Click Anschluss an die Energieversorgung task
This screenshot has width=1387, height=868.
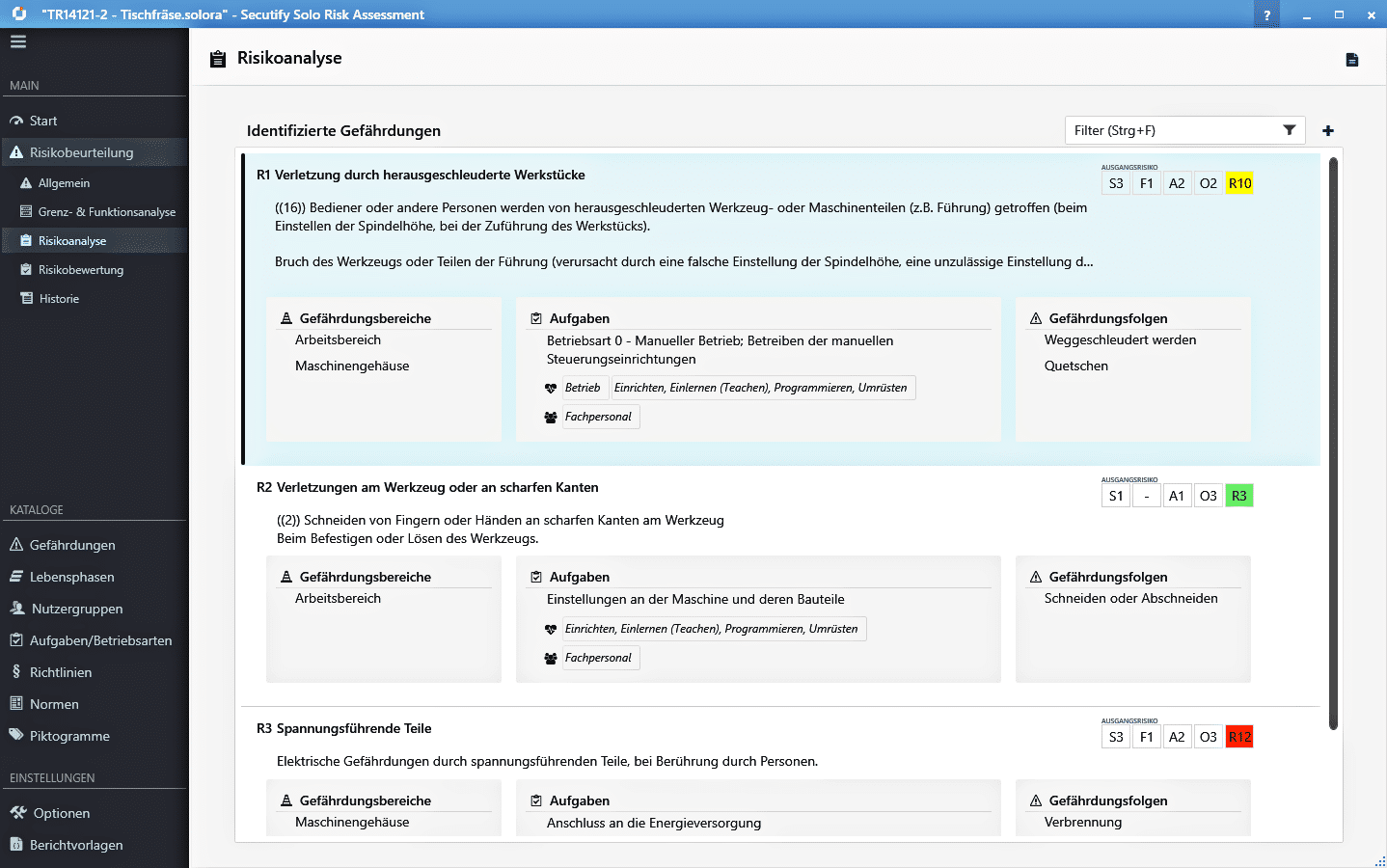coord(654,823)
